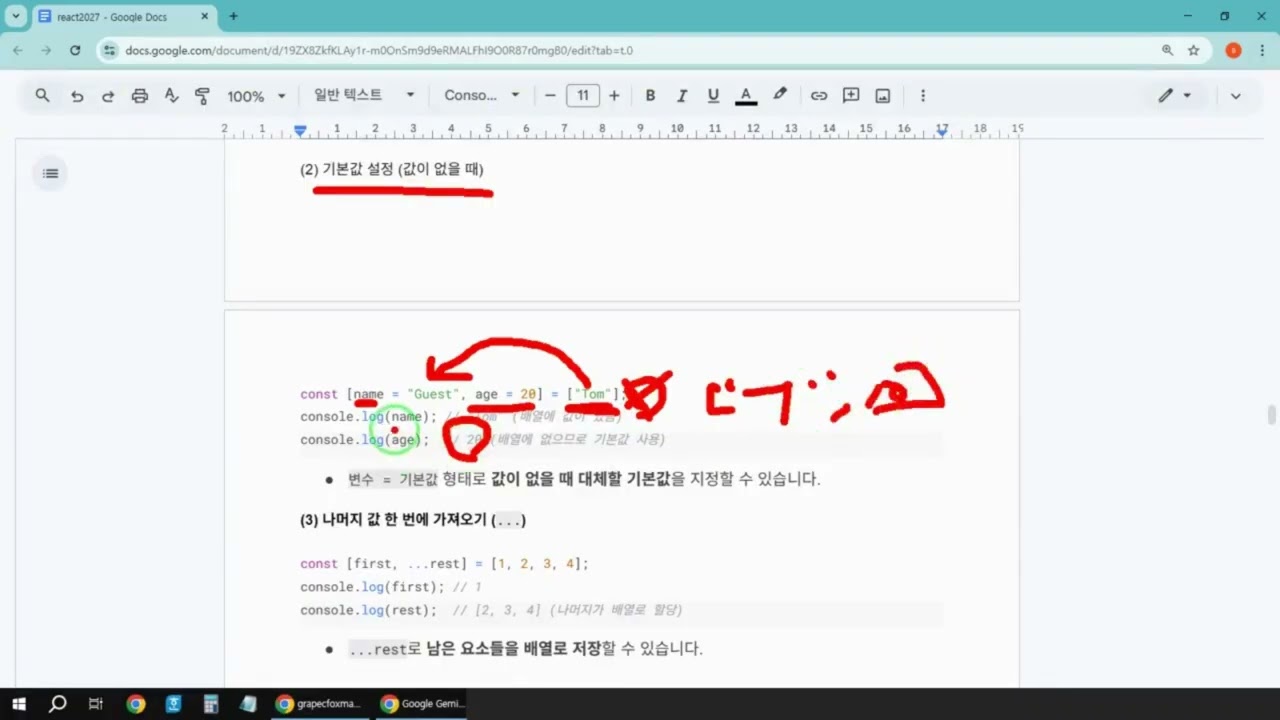Open the highlight color picker
Viewport: 1280px width, 720px height.
click(x=780, y=95)
